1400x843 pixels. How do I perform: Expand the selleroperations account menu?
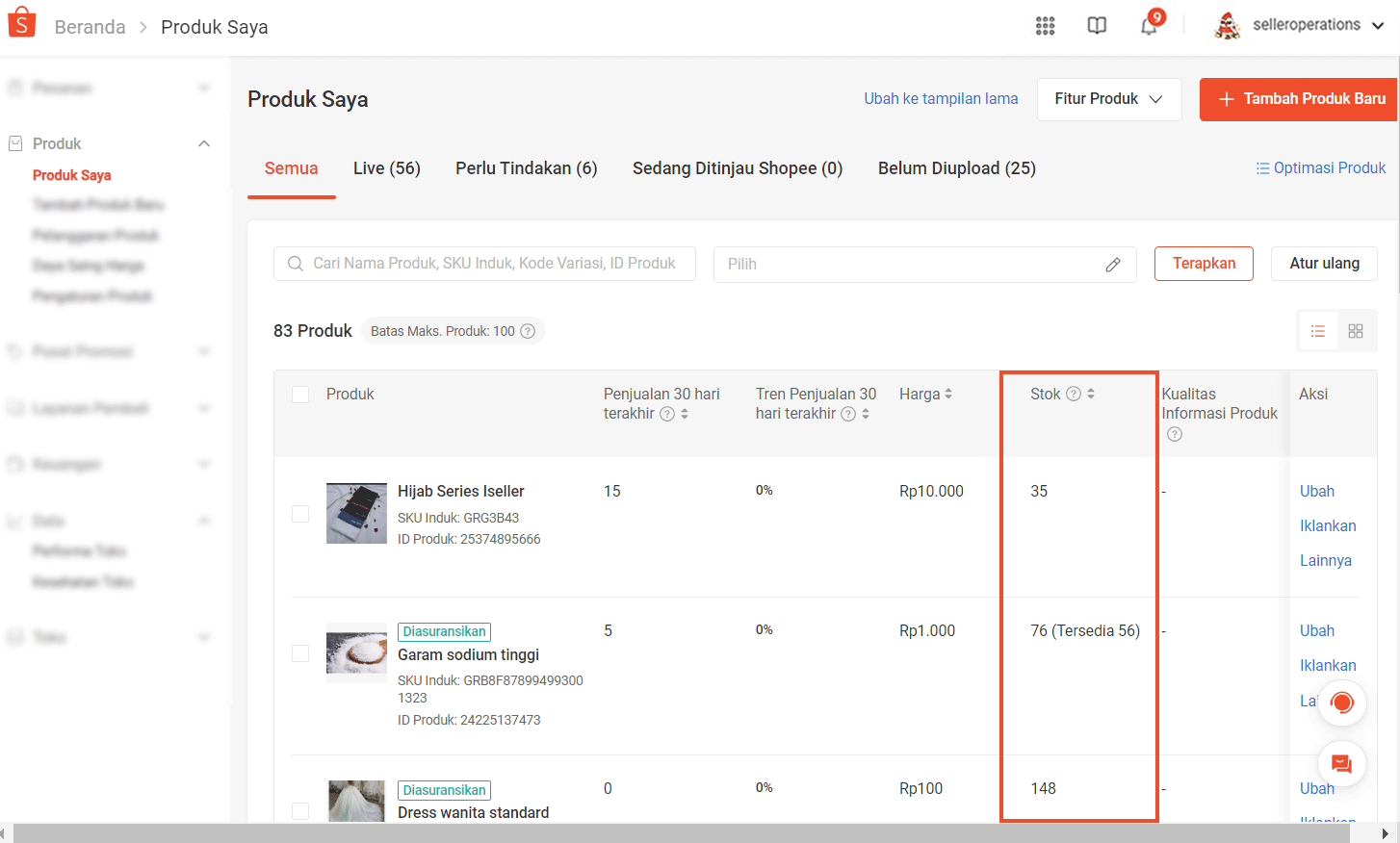tap(1300, 25)
